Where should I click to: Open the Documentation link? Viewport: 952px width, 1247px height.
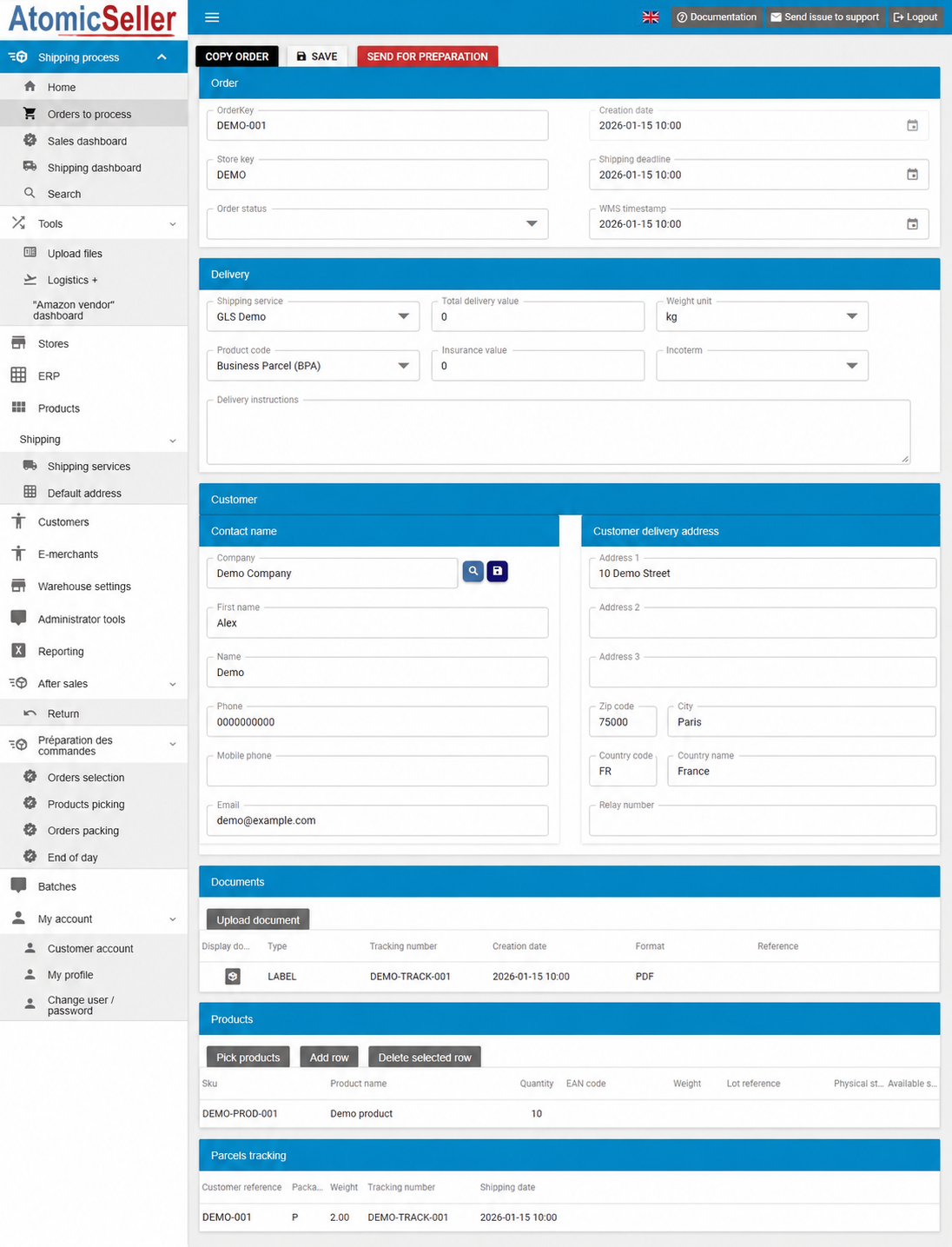tap(717, 17)
